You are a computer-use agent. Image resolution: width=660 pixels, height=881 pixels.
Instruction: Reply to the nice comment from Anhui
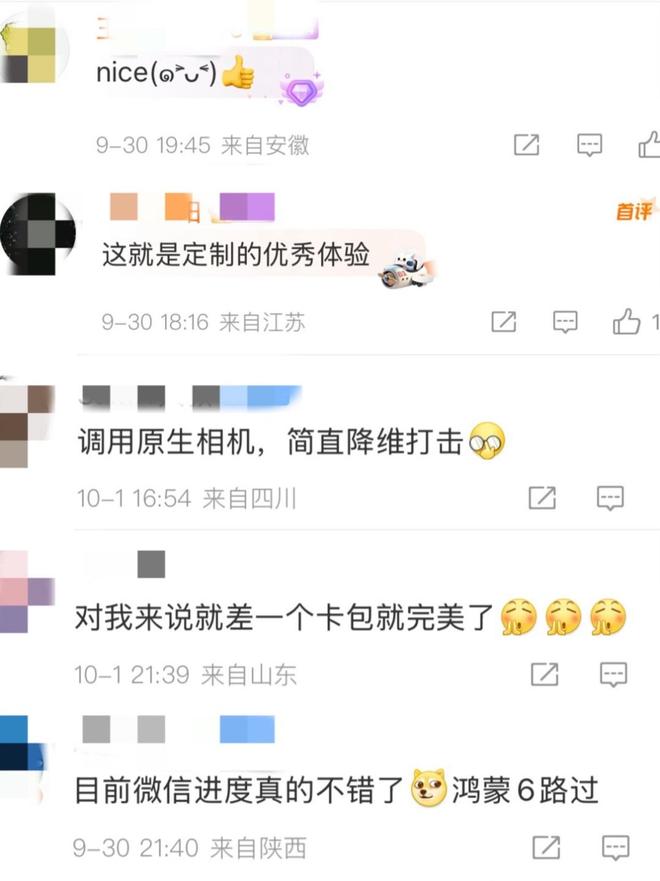point(589,145)
